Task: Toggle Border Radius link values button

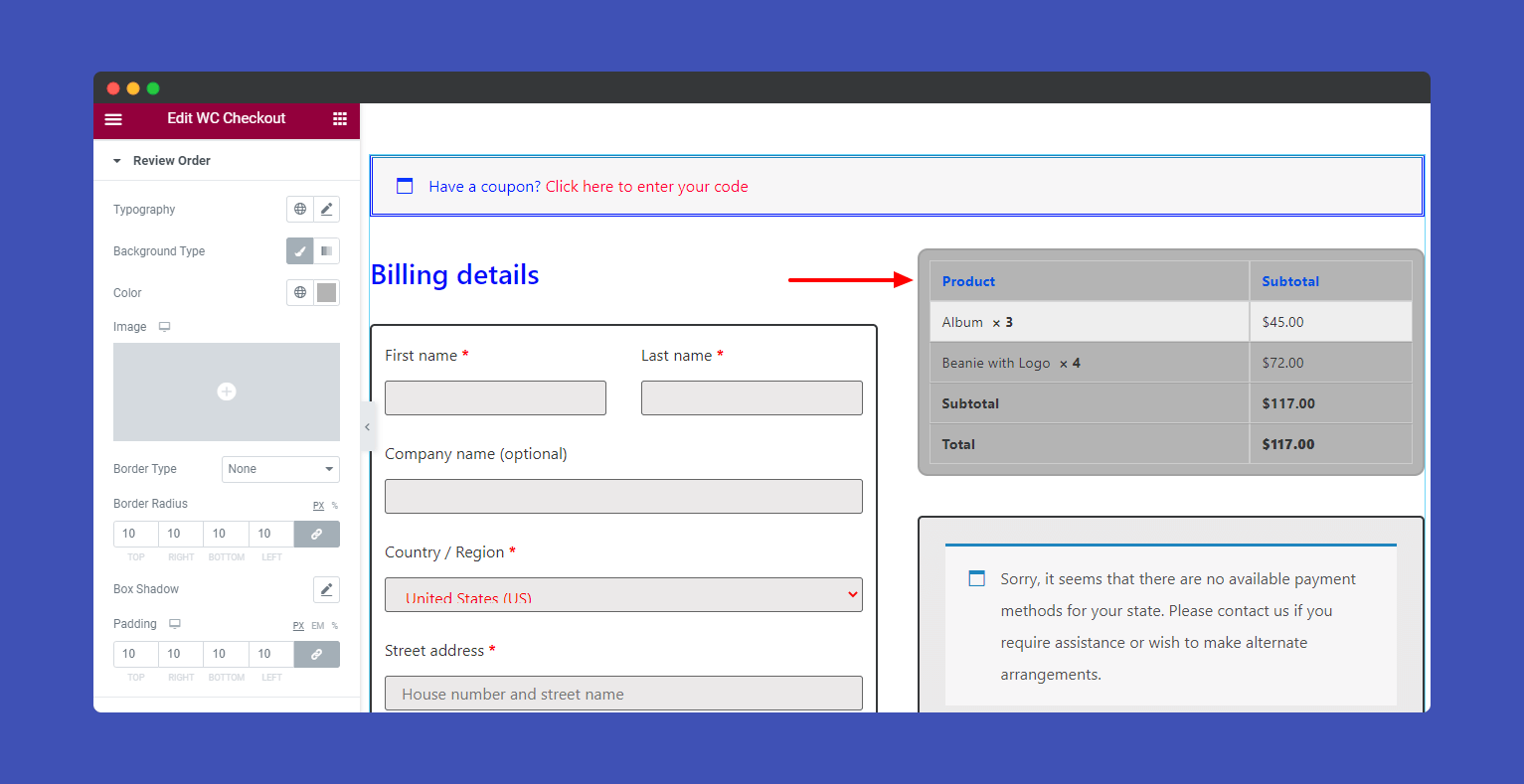Action: tap(317, 535)
